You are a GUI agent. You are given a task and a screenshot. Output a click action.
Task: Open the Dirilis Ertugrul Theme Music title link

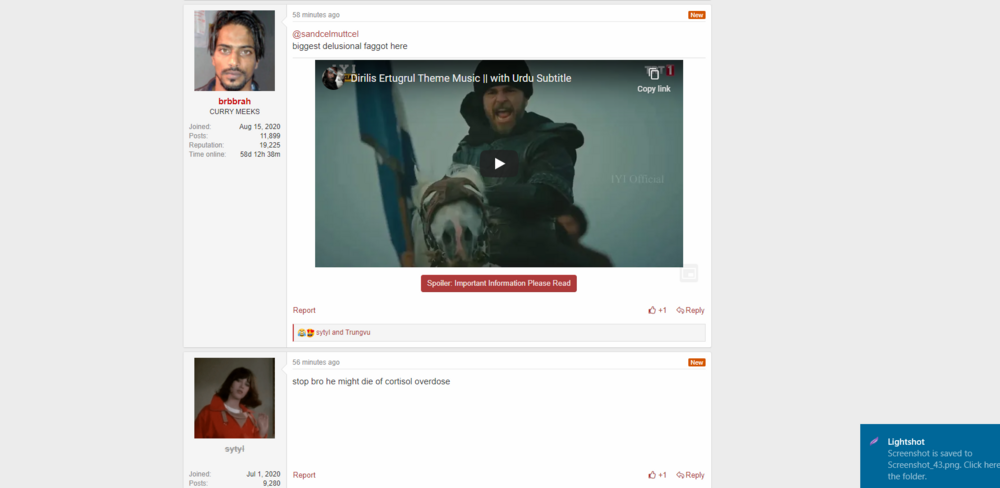tap(461, 78)
